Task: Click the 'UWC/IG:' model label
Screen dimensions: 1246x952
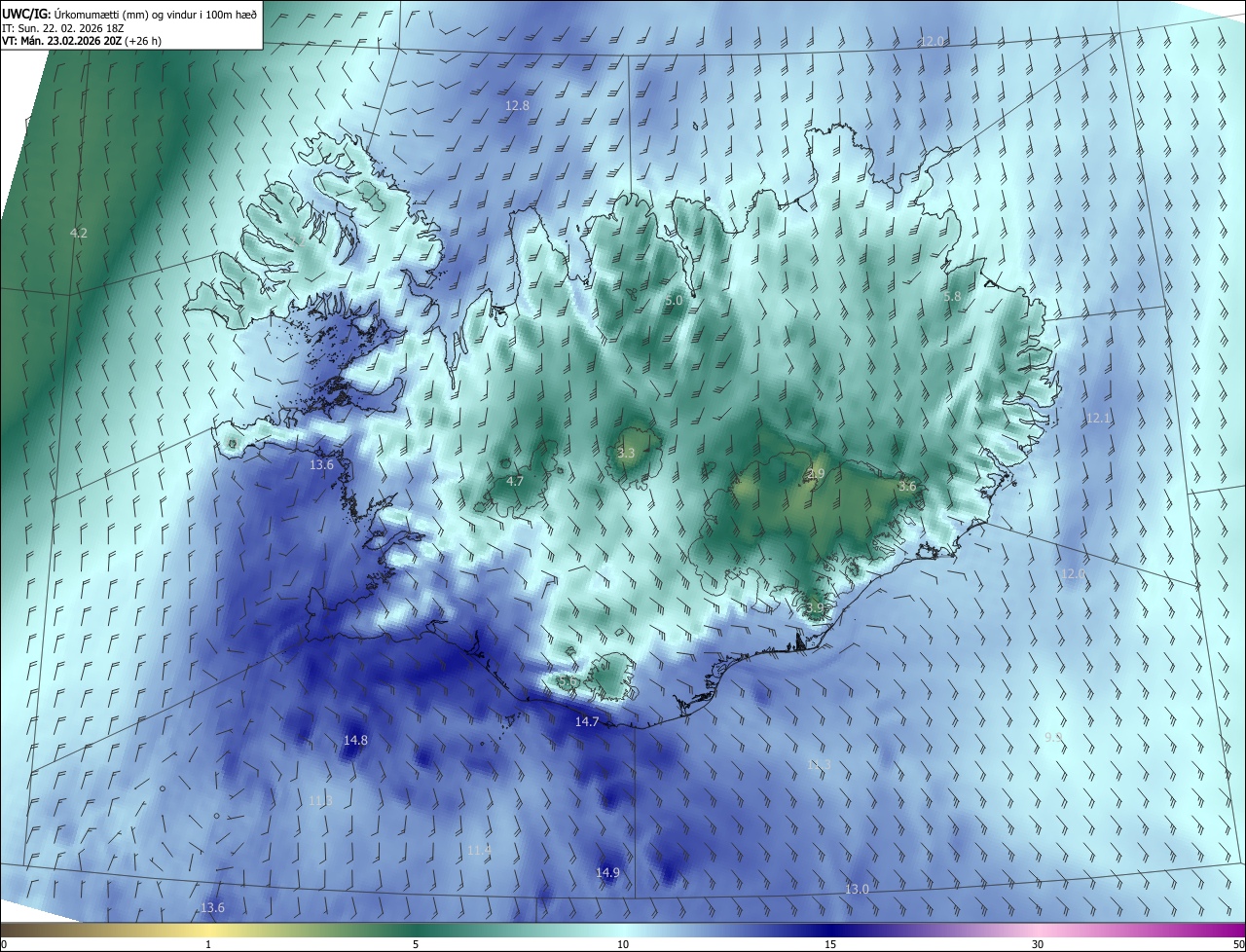Action: [26, 14]
